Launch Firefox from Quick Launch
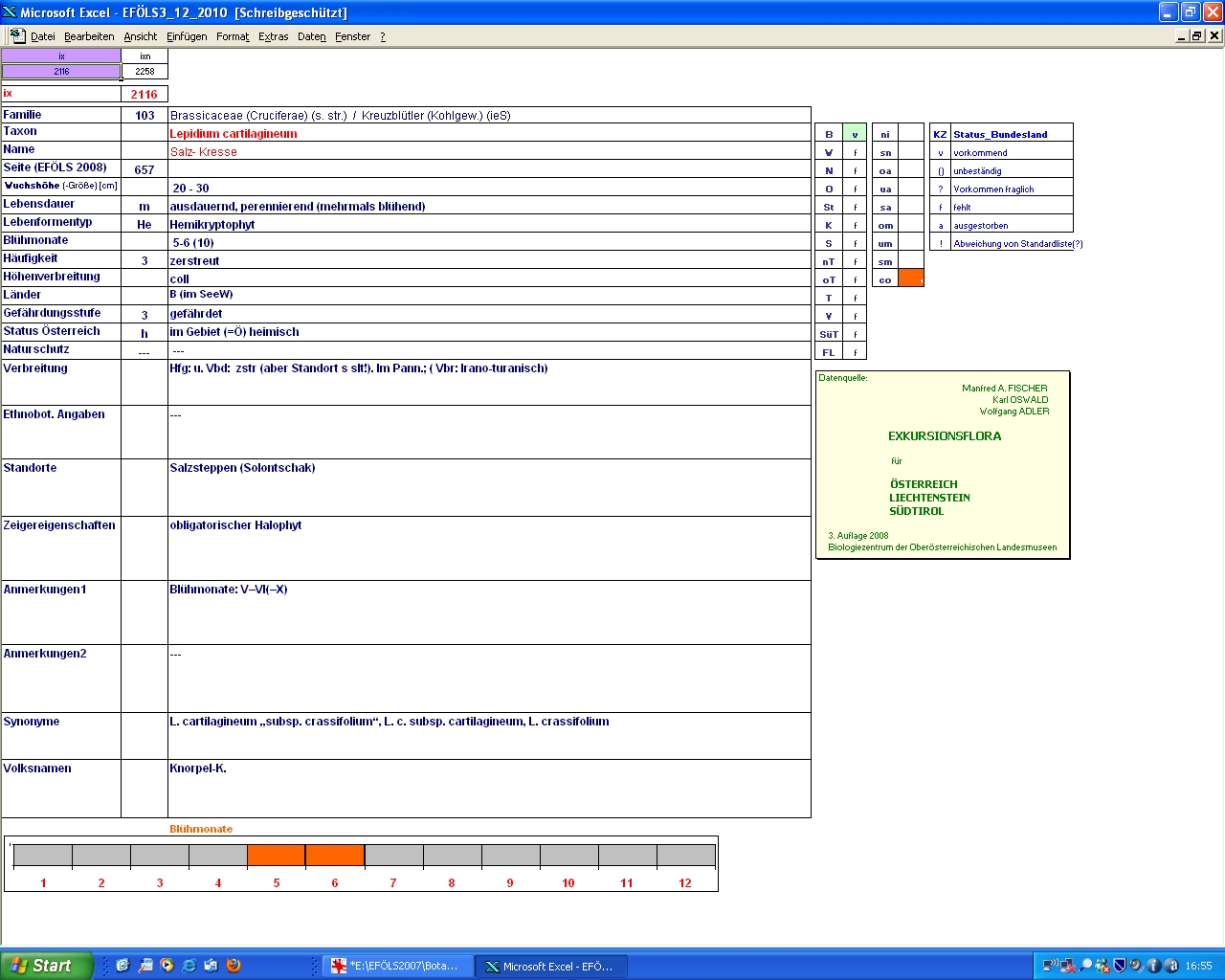This screenshot has width=1225, height=980. click(x=233, y=966)
